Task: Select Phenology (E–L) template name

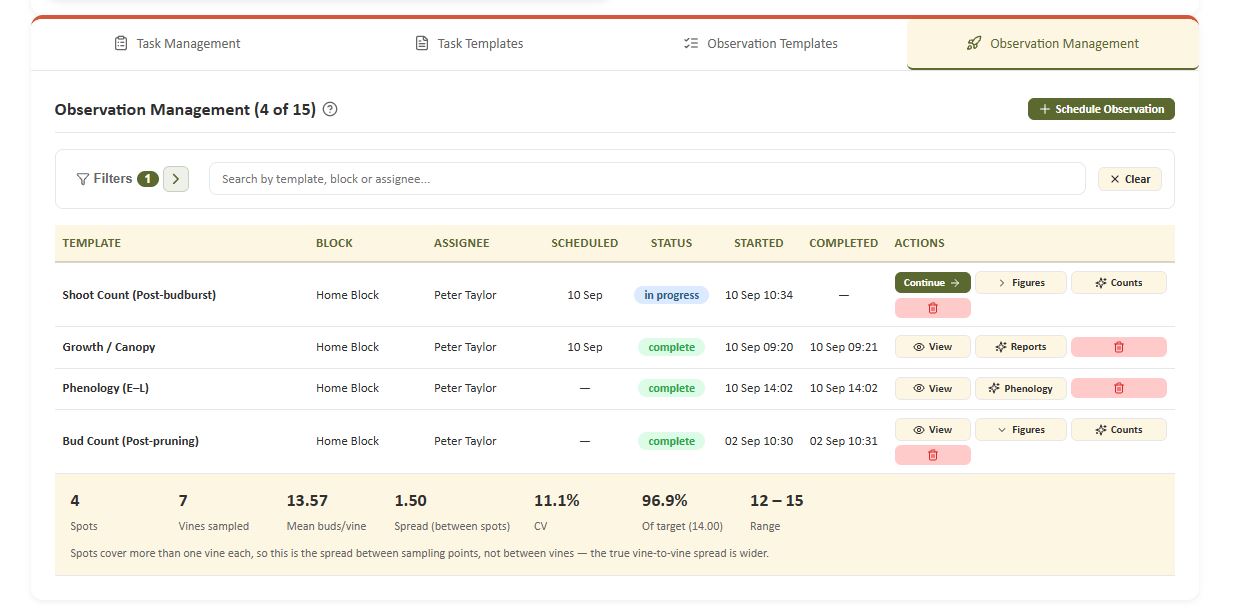Action: pos(105,388)
